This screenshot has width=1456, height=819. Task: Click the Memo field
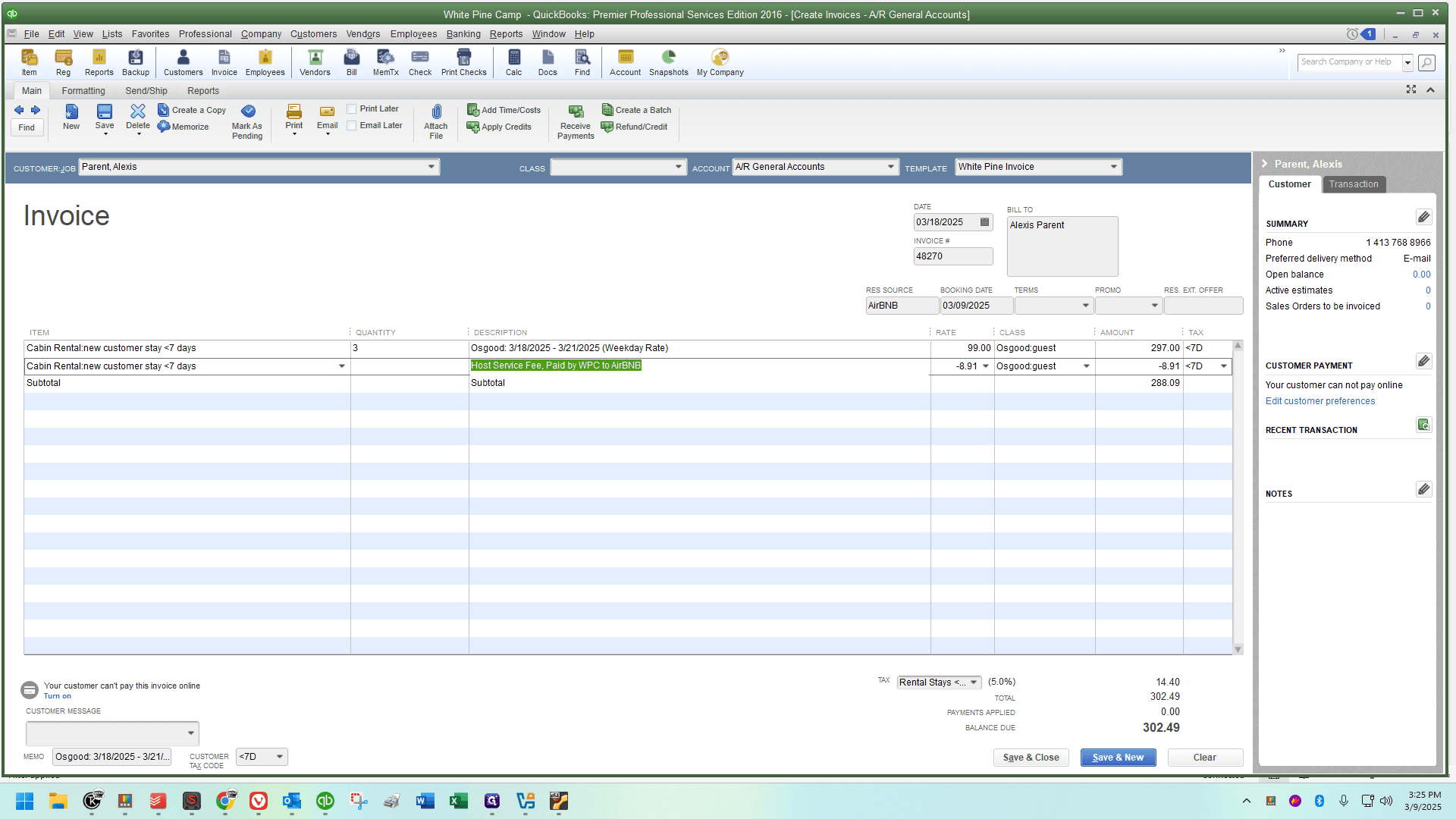coord(111,757)
